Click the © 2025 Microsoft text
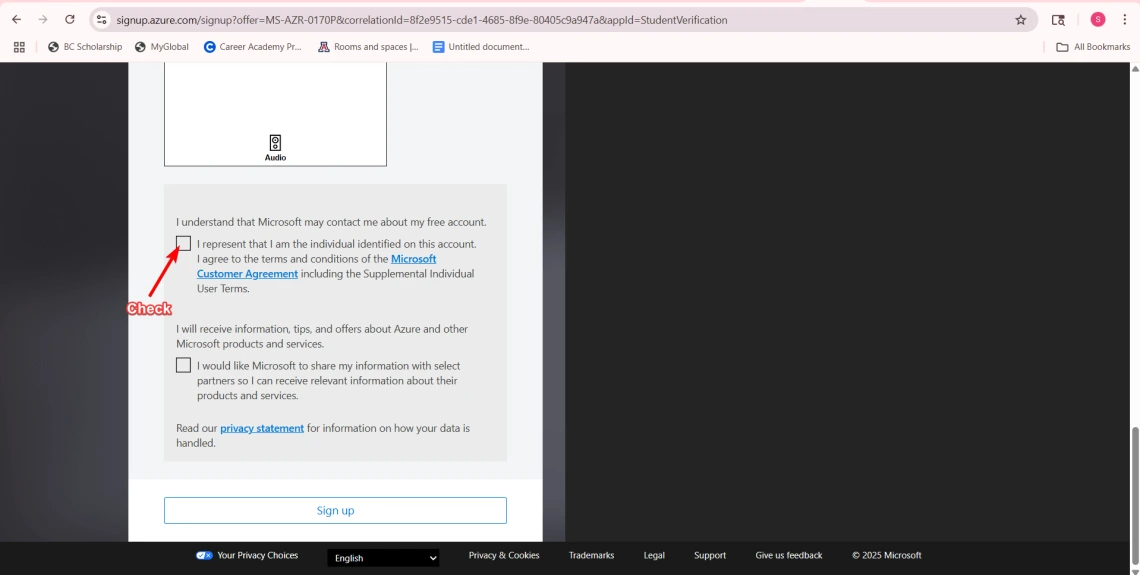This screenshot has height=575, width=1140. coord(886,555)
